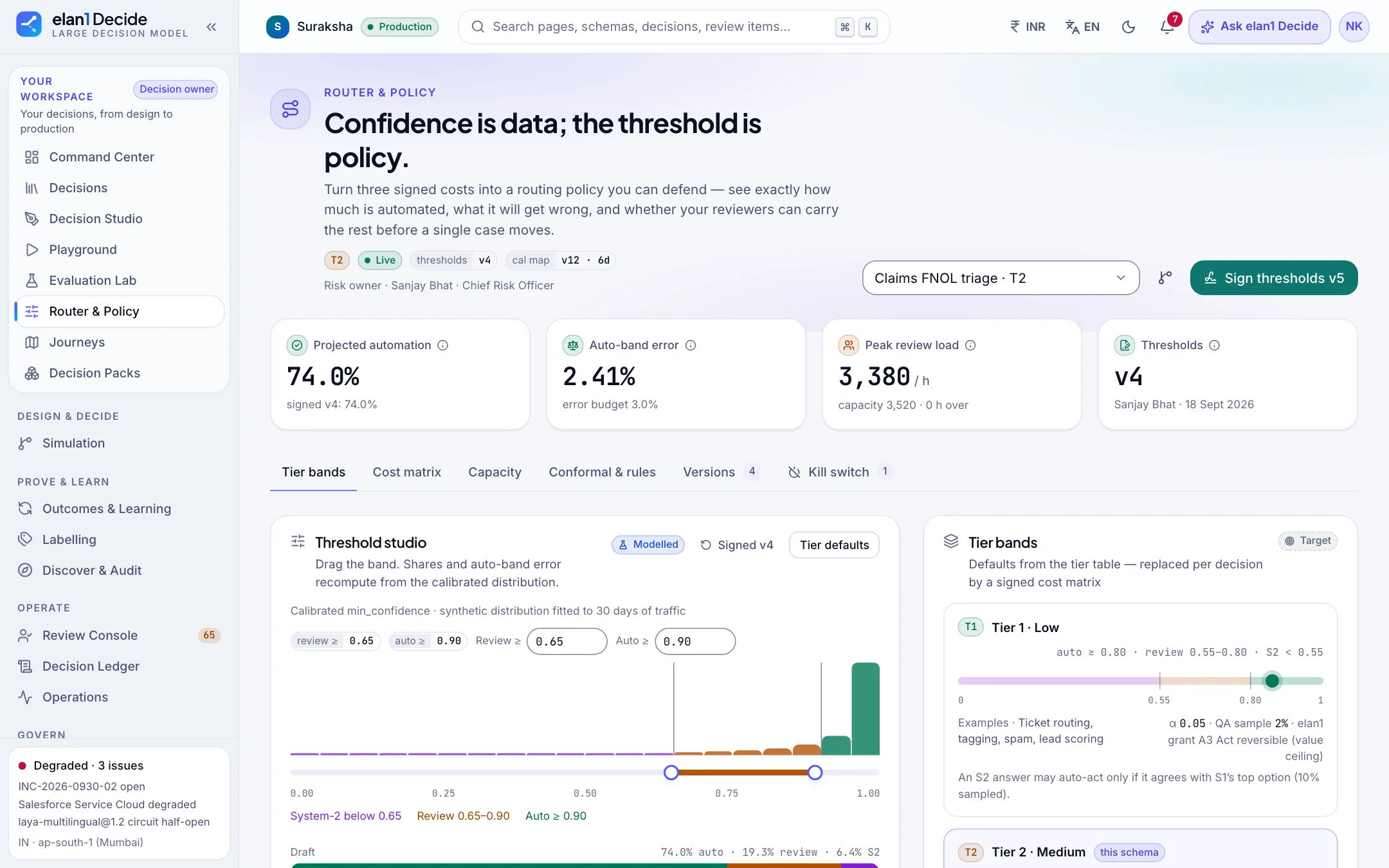Screen dimensions: 1389x868
Task: Switch to Signed v4 view
Action: (737, 545)
